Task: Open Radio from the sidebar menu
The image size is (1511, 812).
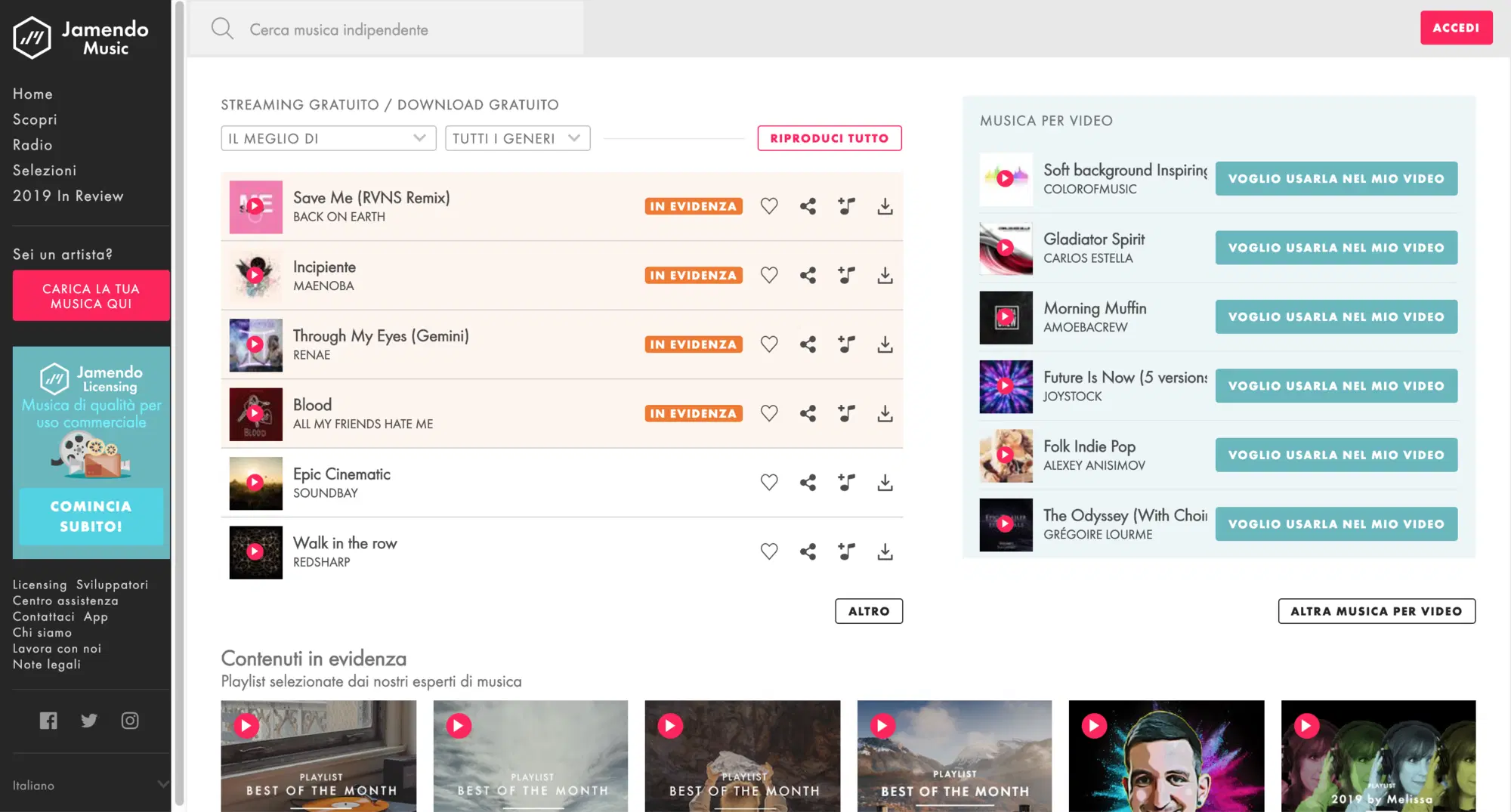Action: 32,145
